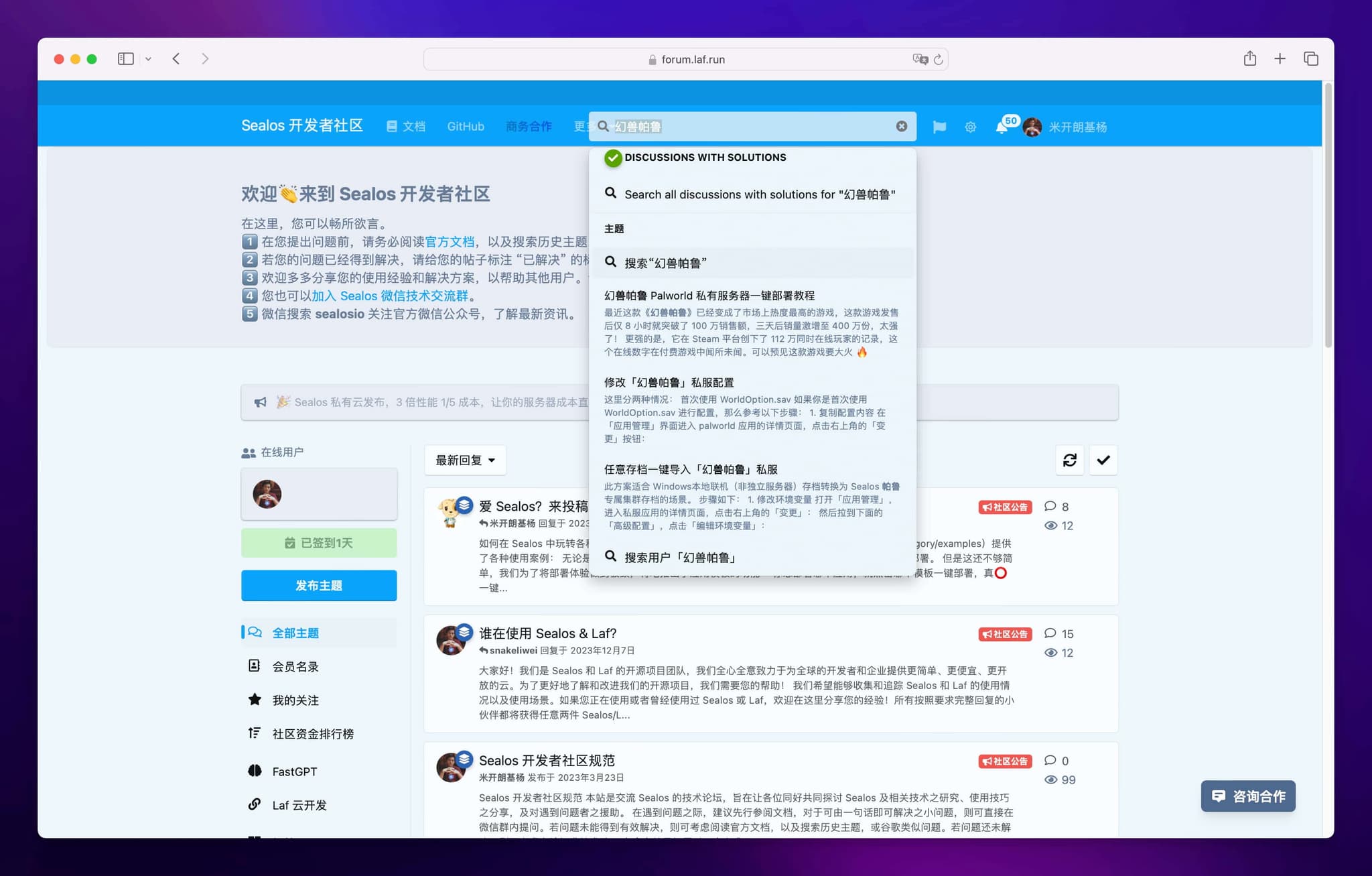The image size is (1372, 876).
Task: Expand the browser sidebar chevron dropdown
Action: tap(149, 59)
